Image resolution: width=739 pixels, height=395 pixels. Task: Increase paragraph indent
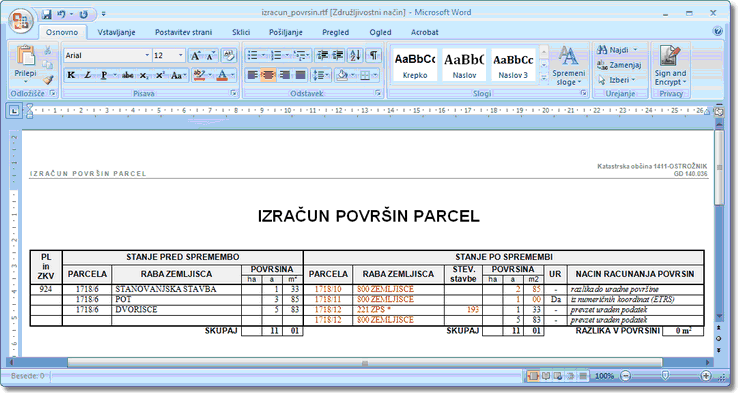pos(338,56)
